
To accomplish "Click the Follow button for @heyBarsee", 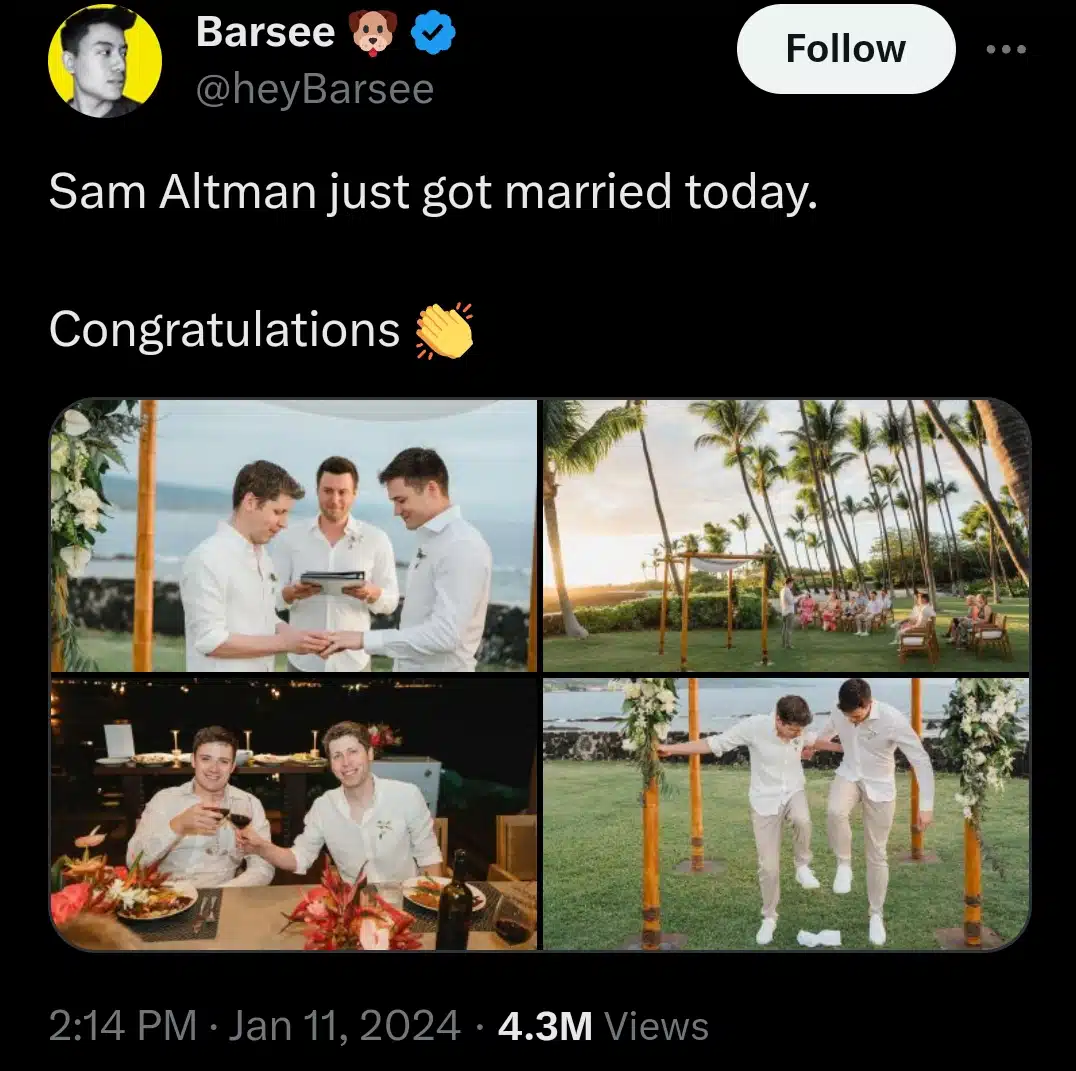I will [x=845, y=48].
